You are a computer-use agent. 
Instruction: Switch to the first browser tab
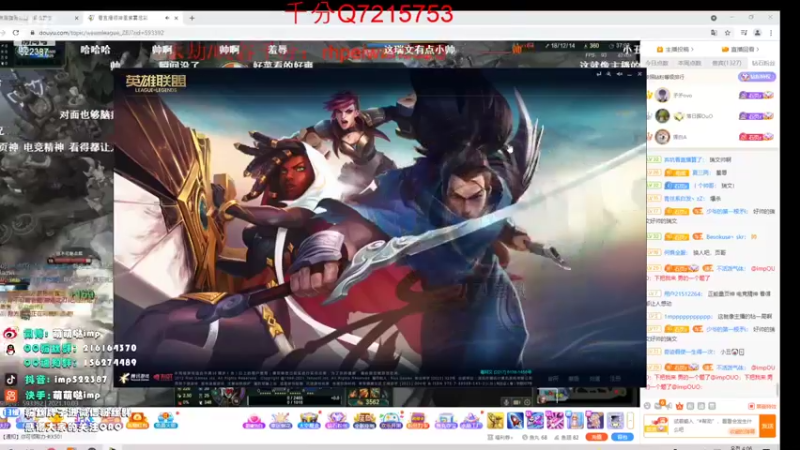[x=38, y=18]
